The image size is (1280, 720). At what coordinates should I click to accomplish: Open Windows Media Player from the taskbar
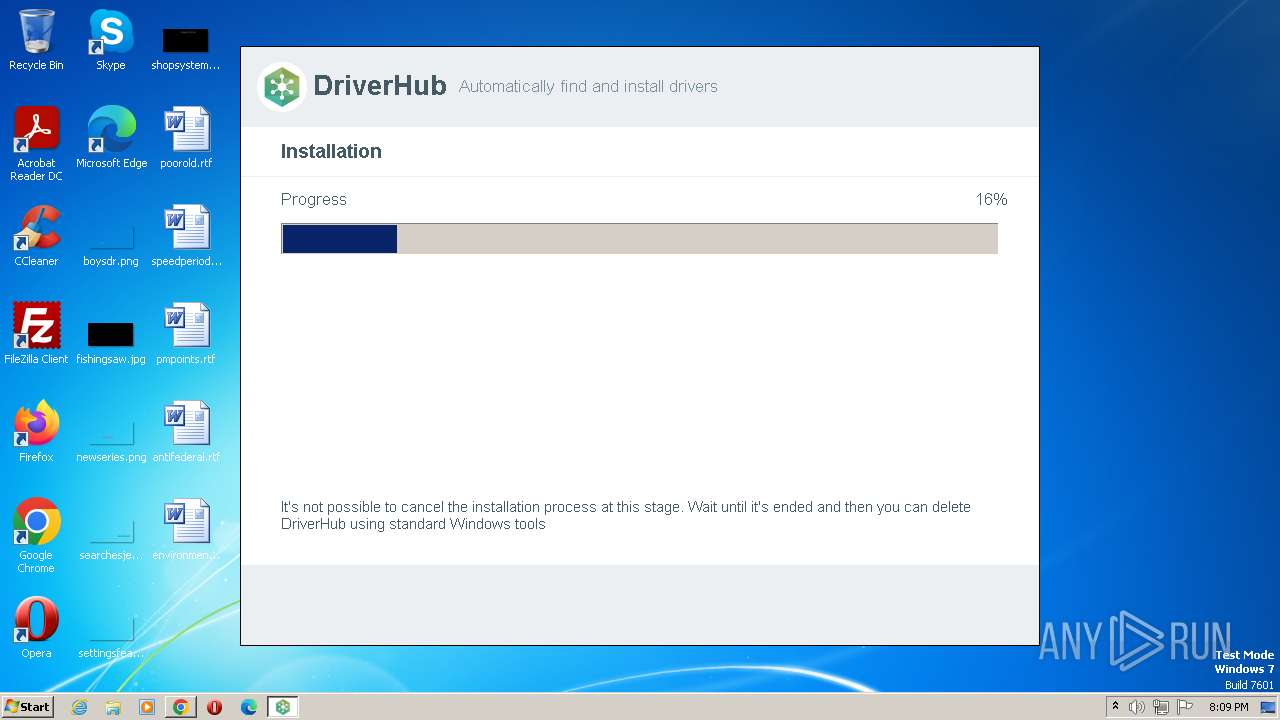(x=147, y=707)
